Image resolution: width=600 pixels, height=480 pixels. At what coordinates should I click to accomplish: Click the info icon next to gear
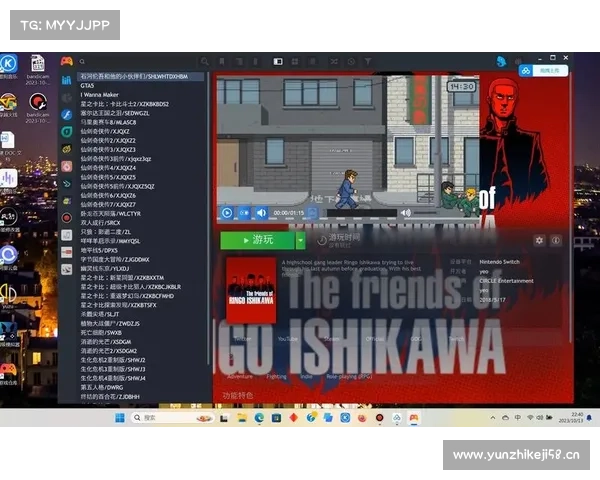556,240
